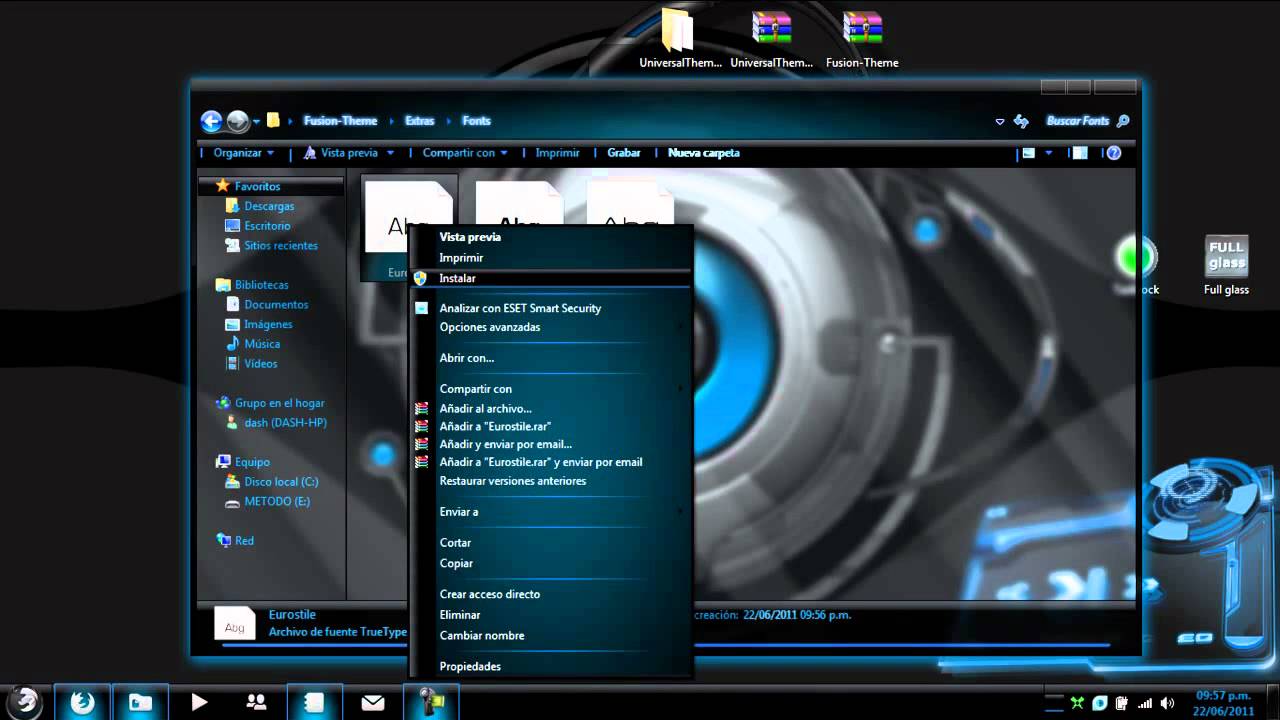The image size is (1280, 720).
Task: Select dash (DASH-HP) in sidebar
Action: (x=285, y=423)
